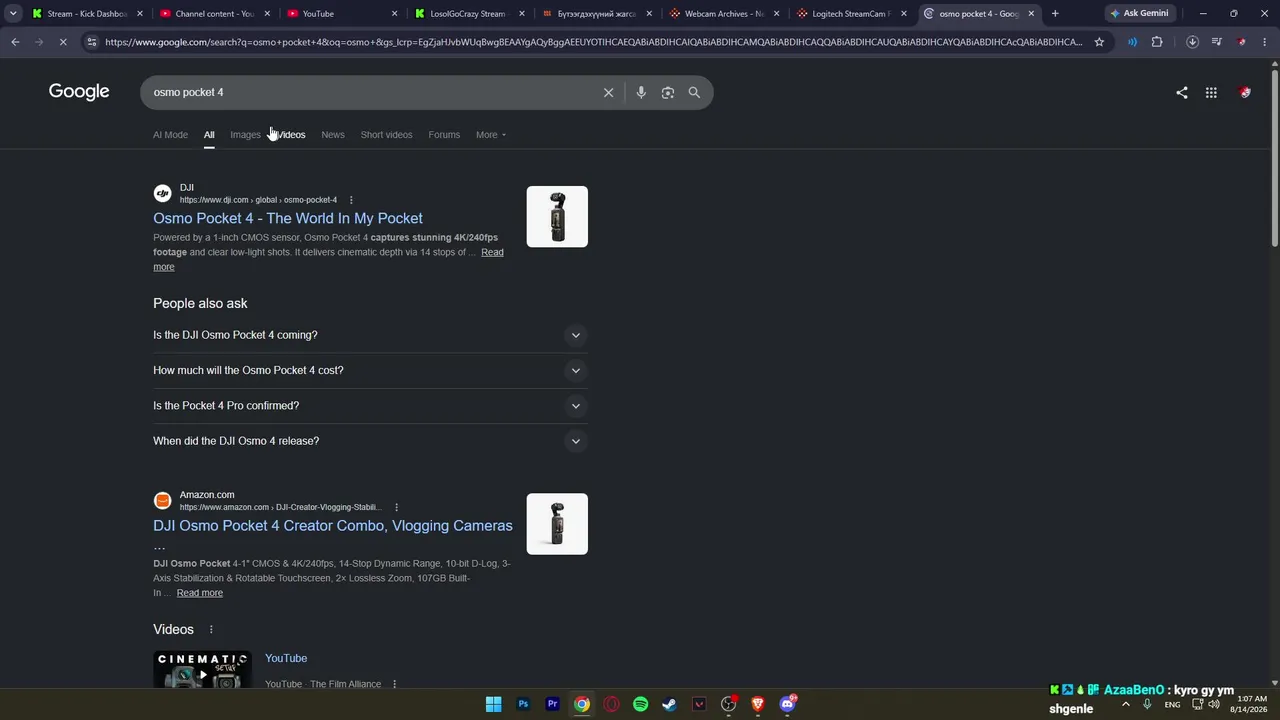Open search by image (Lens) camera icon
Screen dimensions: 1280x720
coord(667,92)
